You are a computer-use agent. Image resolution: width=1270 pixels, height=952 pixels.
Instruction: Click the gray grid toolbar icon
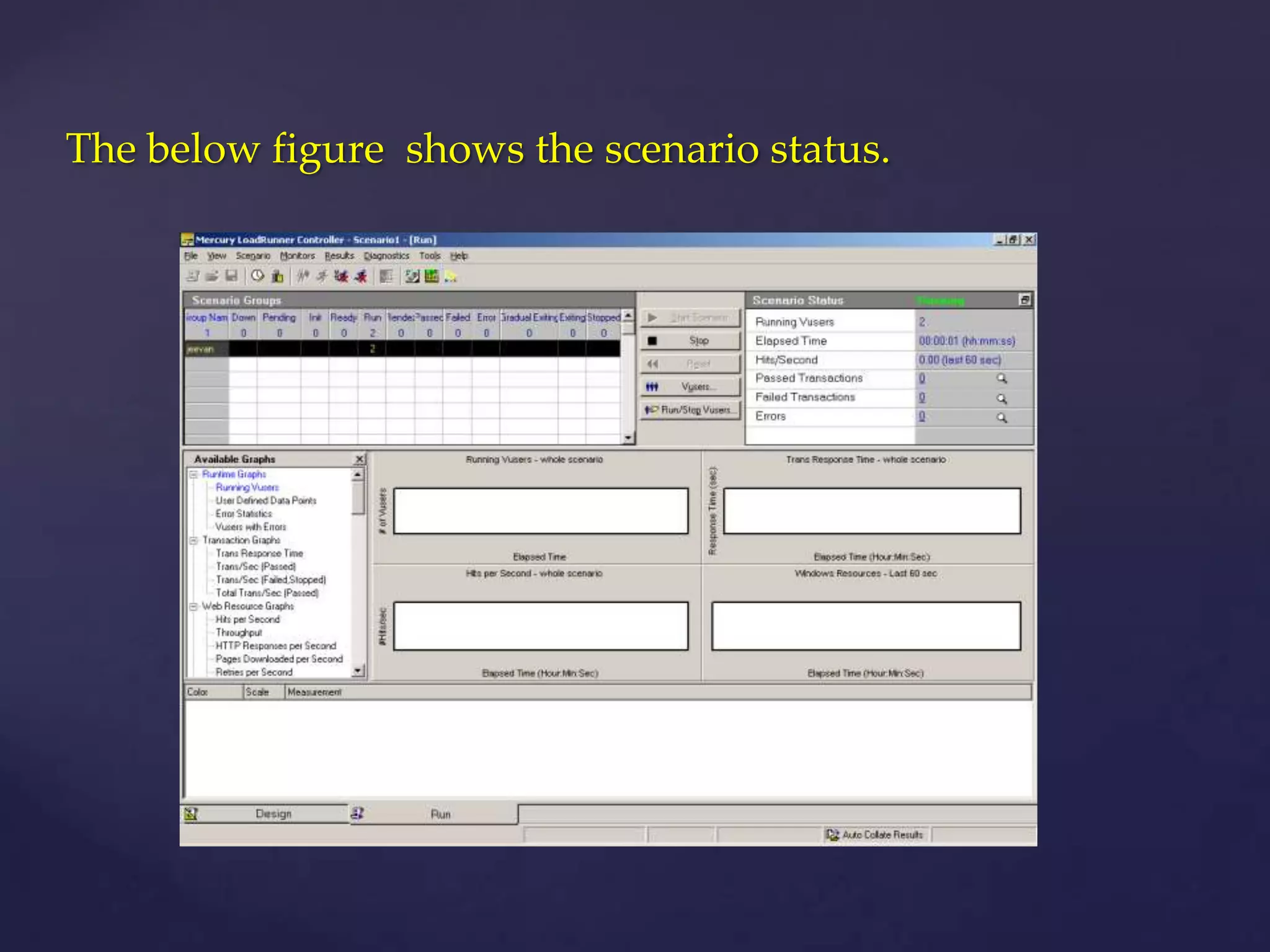[x=386, y=276]
